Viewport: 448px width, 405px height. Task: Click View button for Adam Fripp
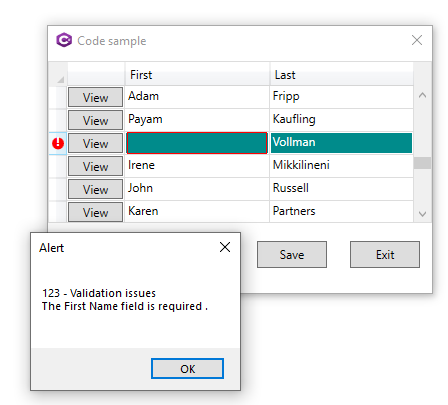tap(95, 97)
